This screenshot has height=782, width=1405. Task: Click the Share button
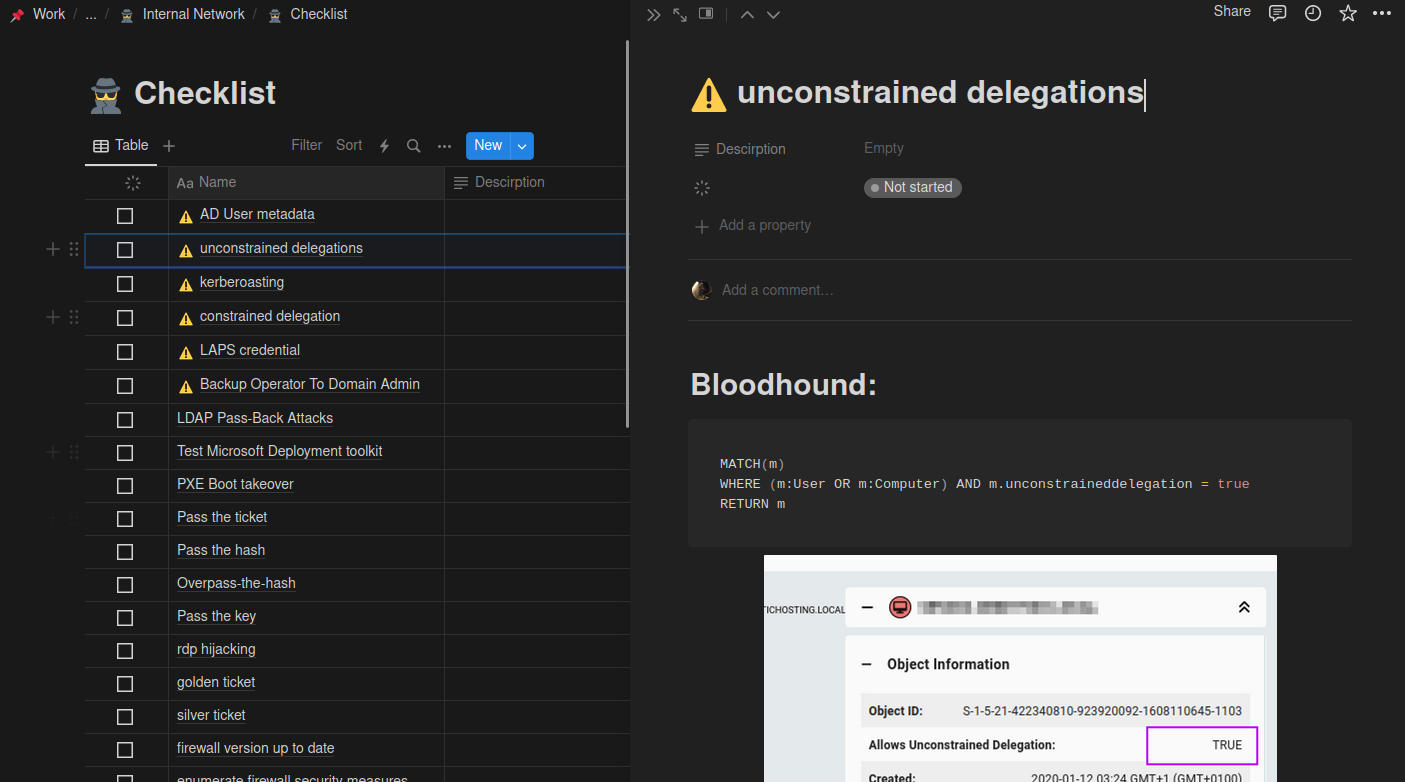tap(1231, 12)
